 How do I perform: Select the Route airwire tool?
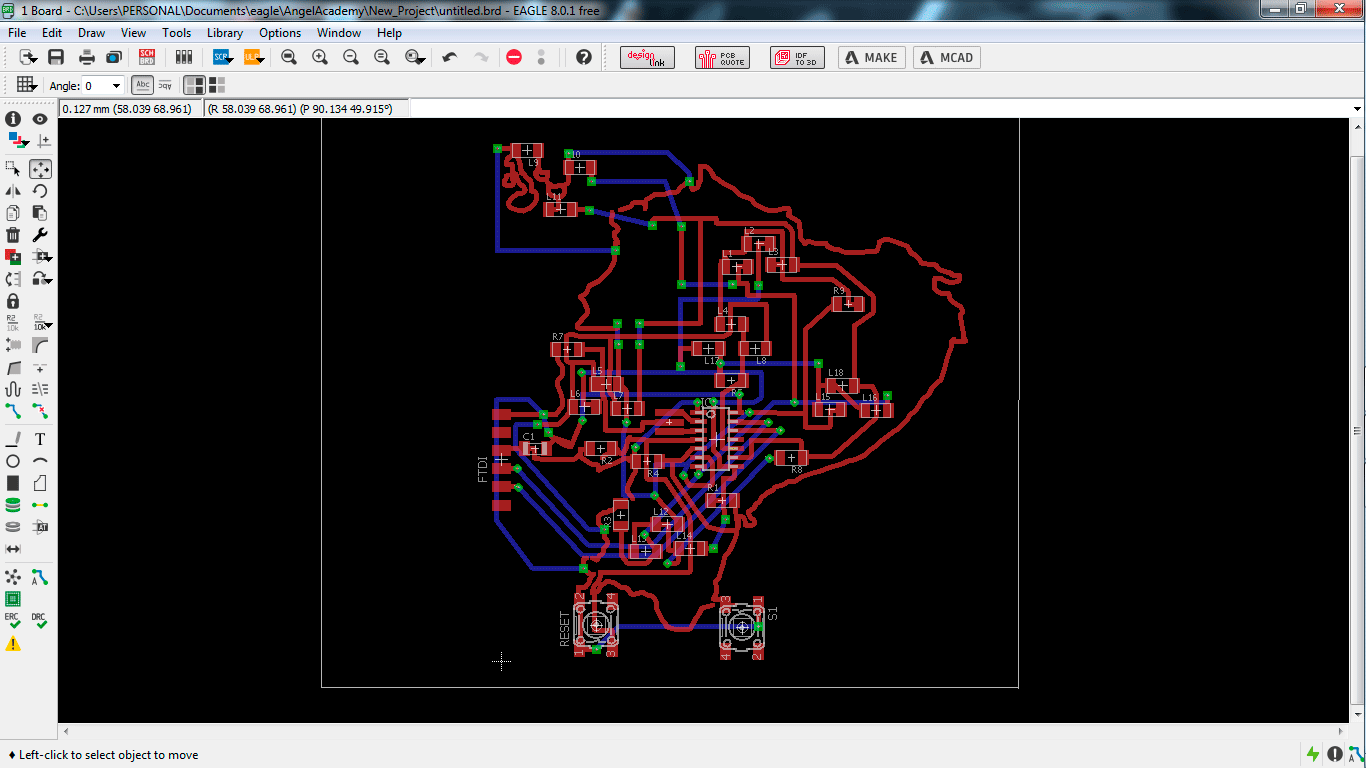coord(13,411)
